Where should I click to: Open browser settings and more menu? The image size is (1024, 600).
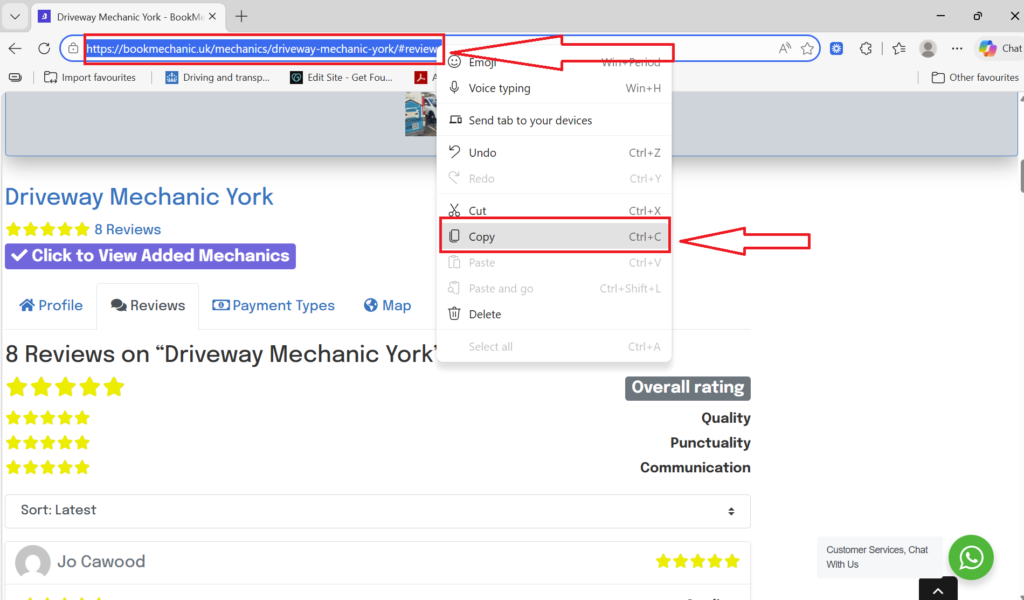958,48
